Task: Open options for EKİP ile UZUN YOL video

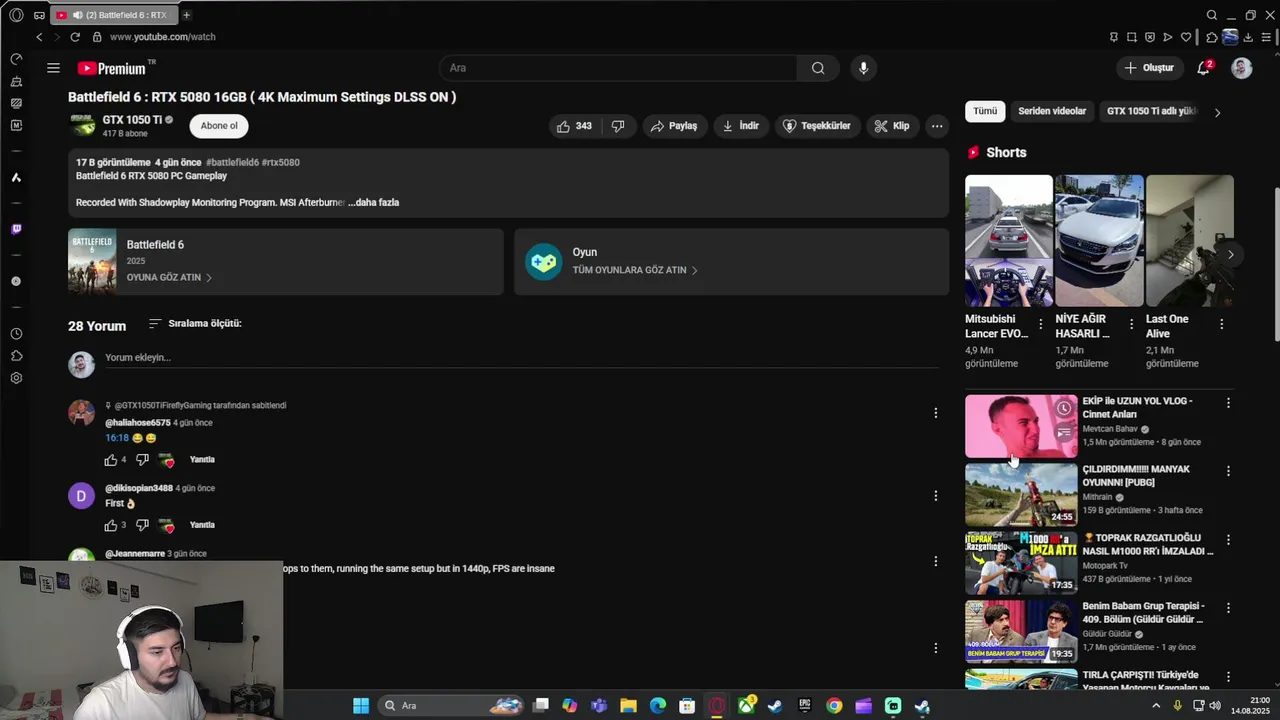Action: (x=1228, y=403)
